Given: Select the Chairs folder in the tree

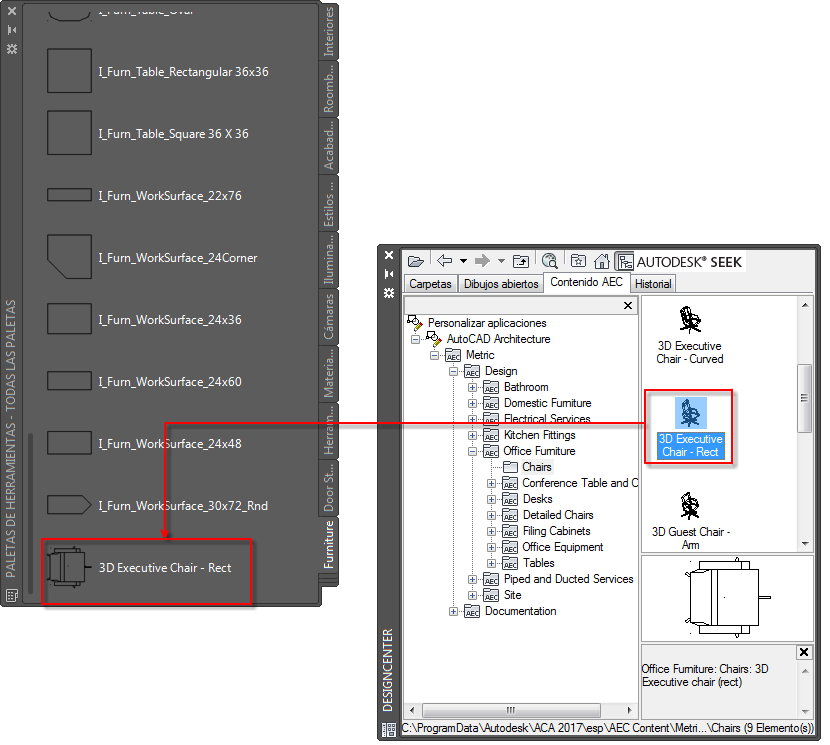Looking at the screenshot, I should pyautogui.click(x=537, y=467).
